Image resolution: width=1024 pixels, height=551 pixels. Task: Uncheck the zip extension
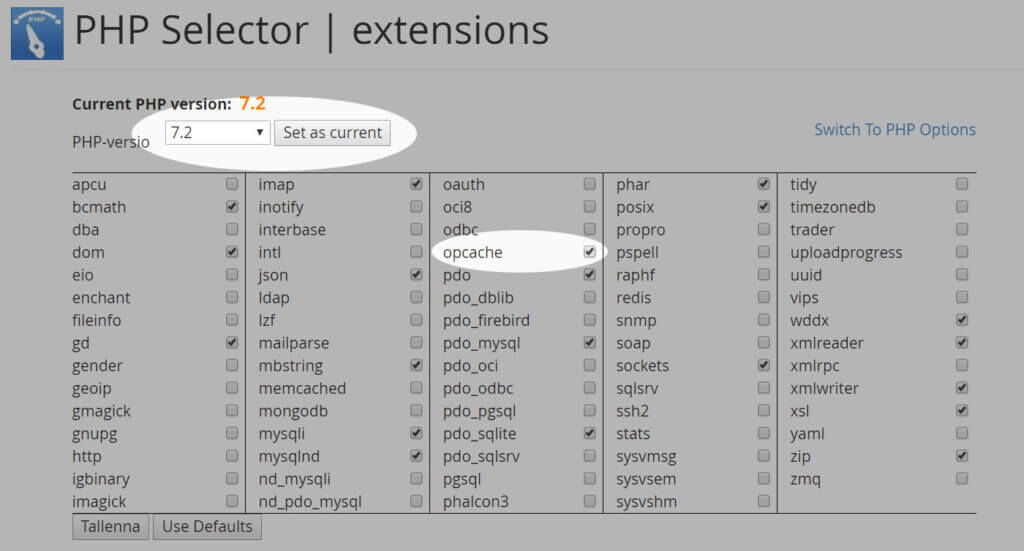click(x=961, y=456)
